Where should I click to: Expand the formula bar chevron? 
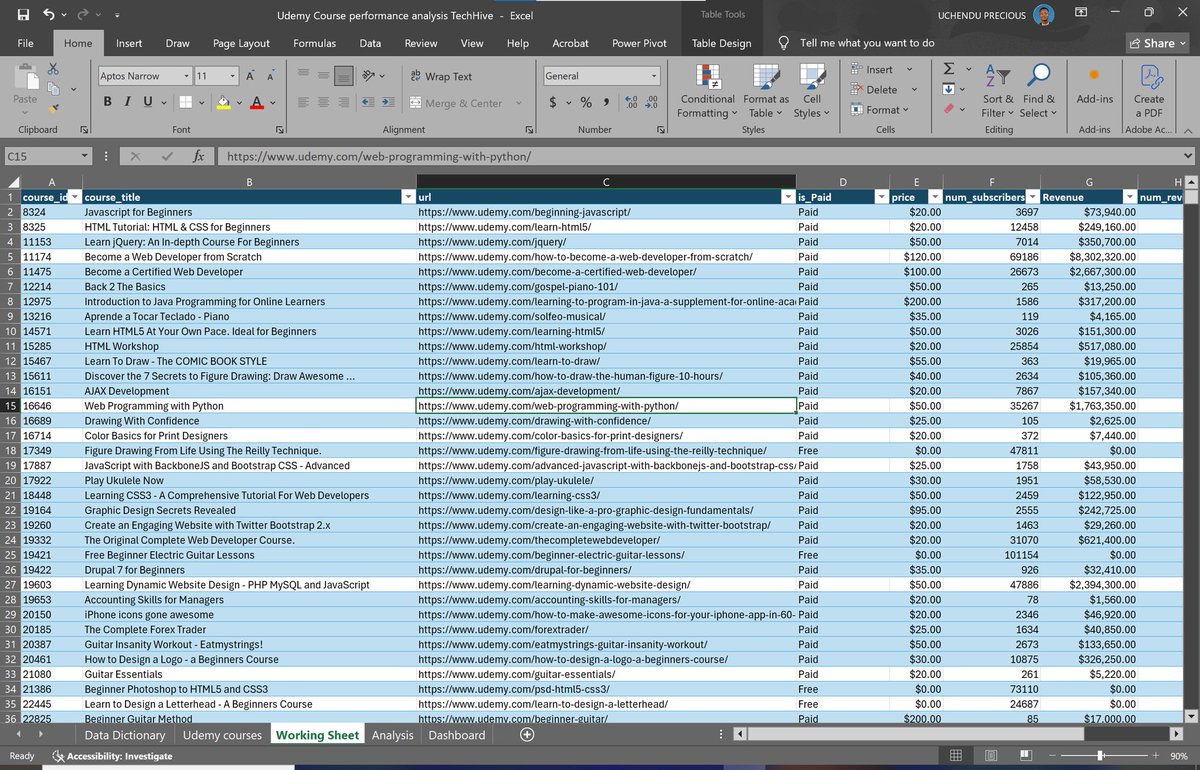pyautogui.click(x=1187, y=156)
